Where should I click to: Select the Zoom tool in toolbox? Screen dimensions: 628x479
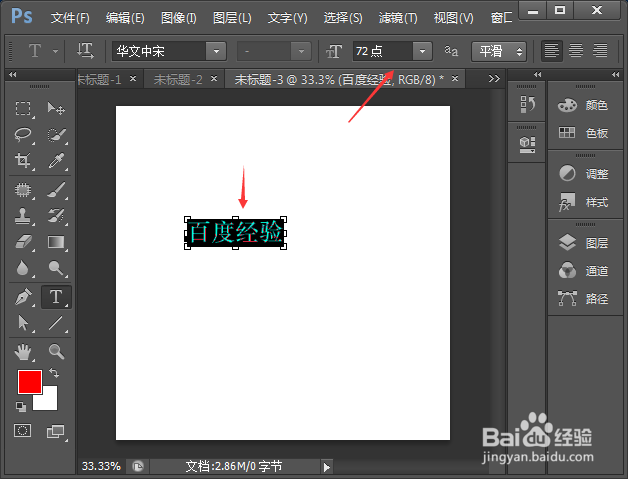tap(56, 351)
